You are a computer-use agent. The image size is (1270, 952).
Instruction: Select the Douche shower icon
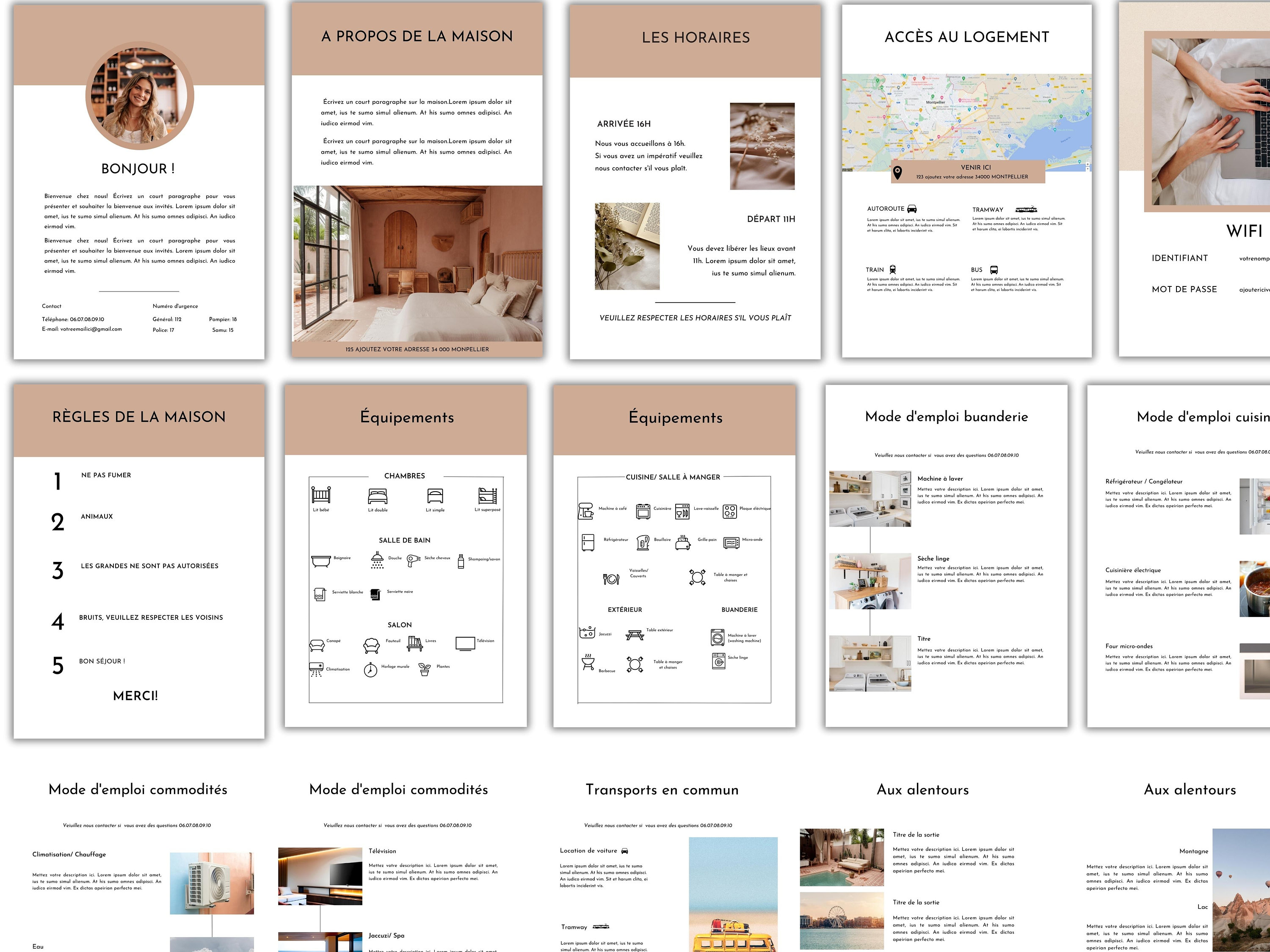tap(377, 559)
